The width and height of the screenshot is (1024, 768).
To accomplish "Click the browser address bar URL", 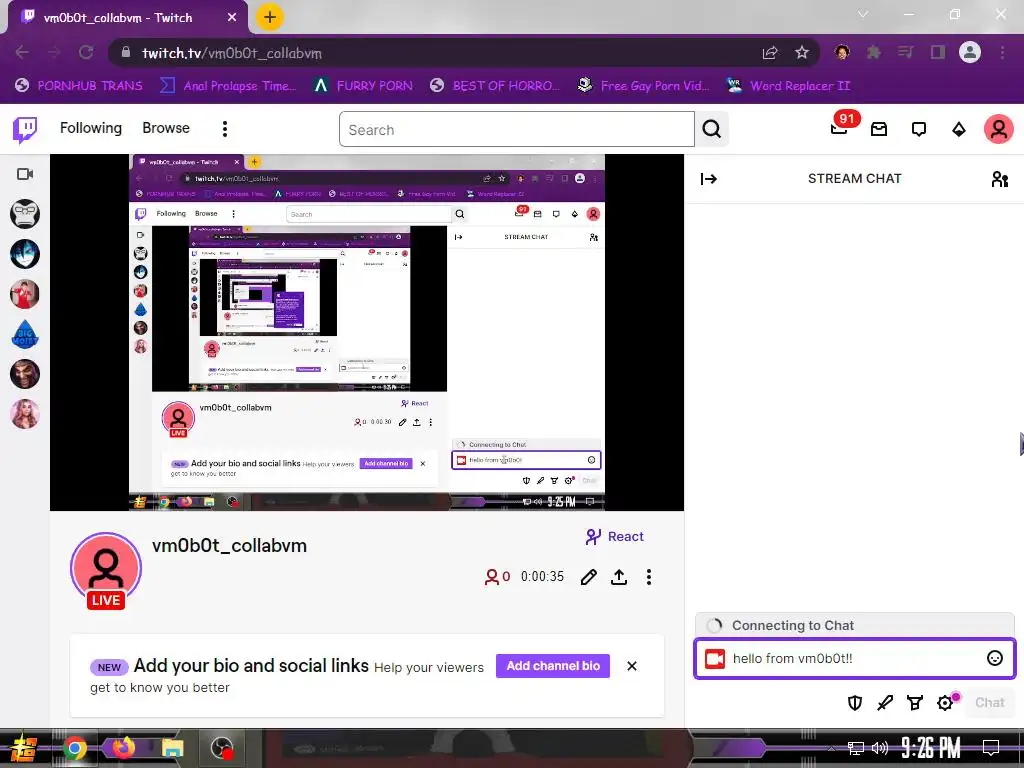I will 232,53.
